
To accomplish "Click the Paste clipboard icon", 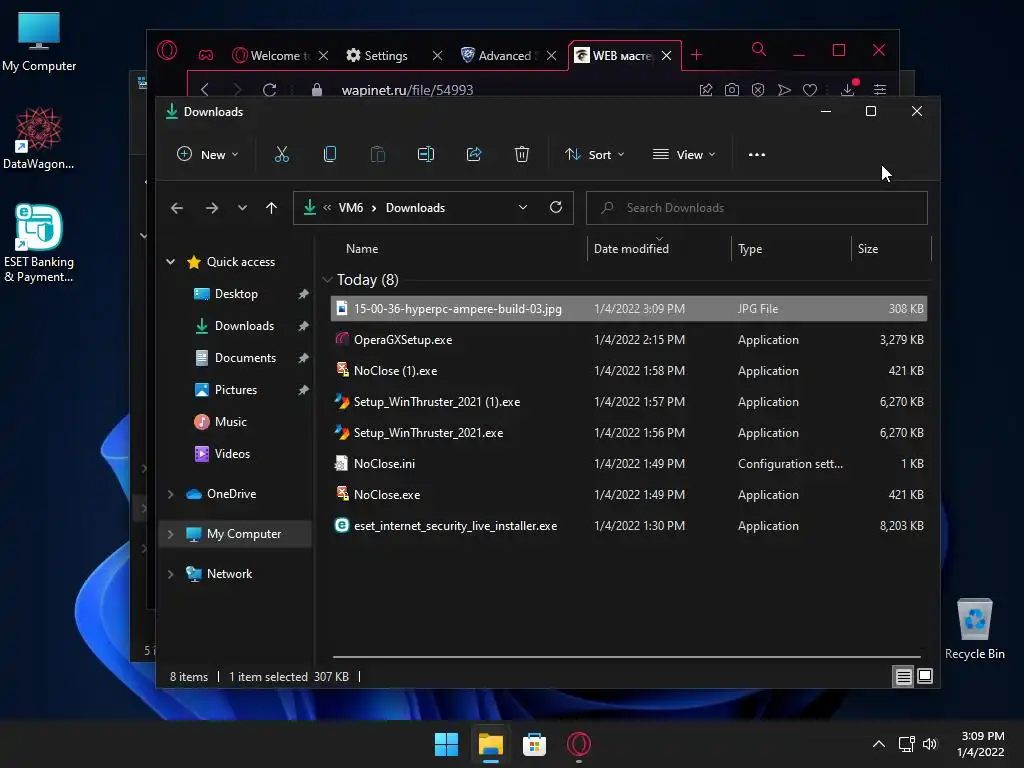I will (x=377, y=155).
